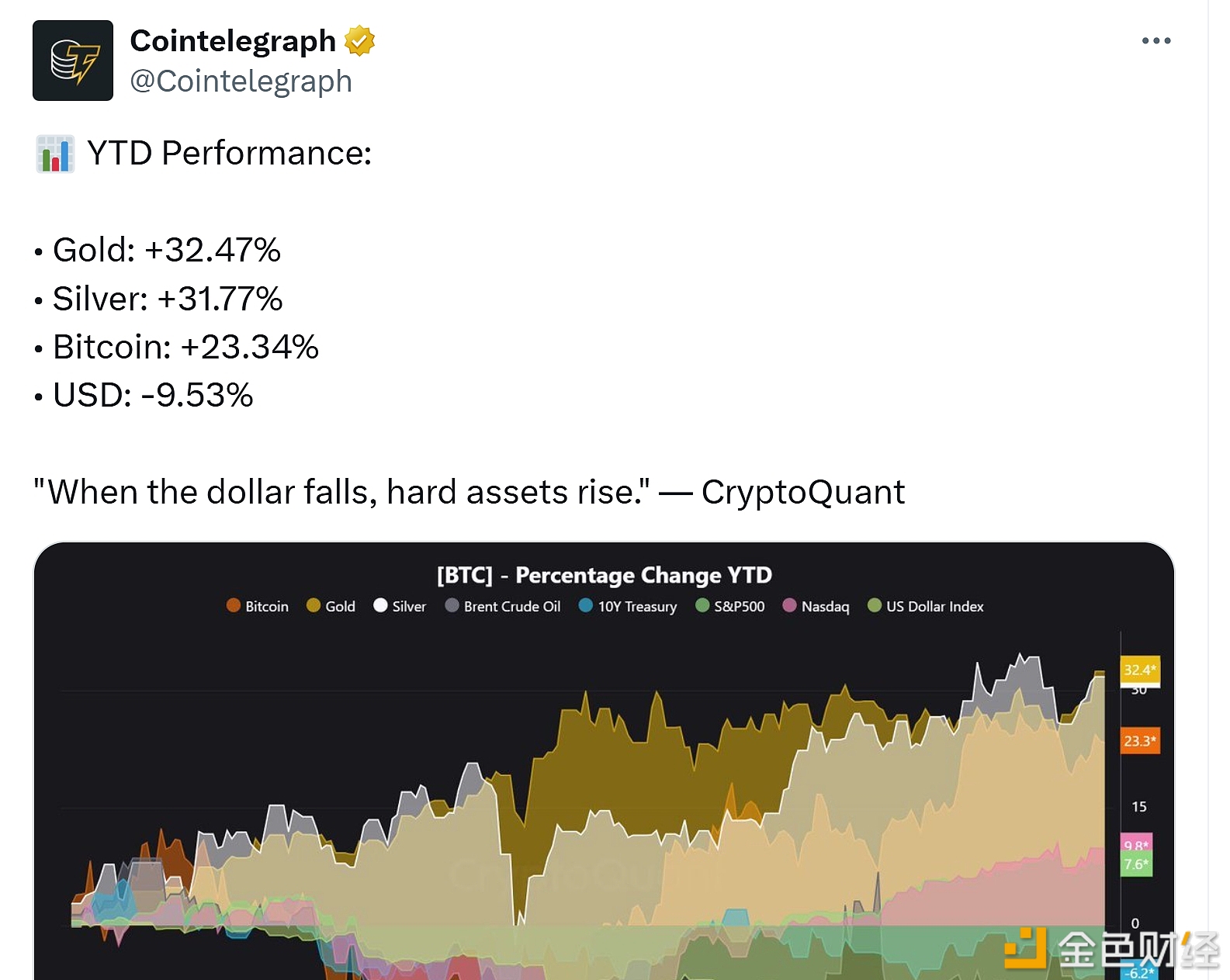1230x980 pixels.
Task: Click the 32.4 gold value label
Action: point(1139,670)
